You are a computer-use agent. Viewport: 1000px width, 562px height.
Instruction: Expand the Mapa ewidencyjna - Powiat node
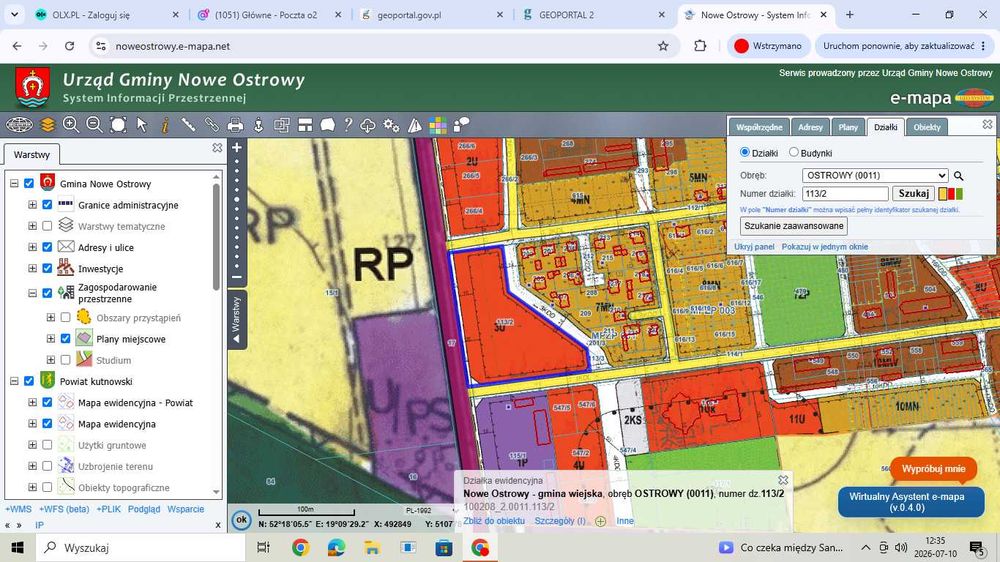click(x=33, y=403)
